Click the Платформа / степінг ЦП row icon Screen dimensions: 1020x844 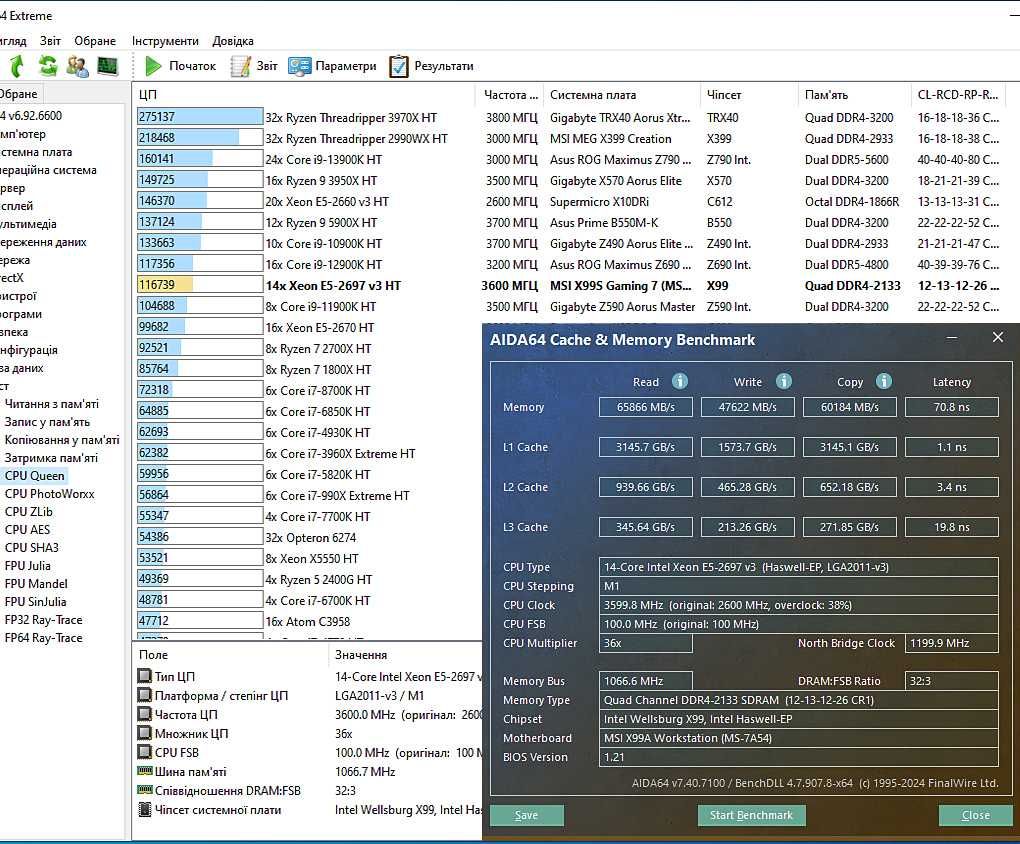144,695
